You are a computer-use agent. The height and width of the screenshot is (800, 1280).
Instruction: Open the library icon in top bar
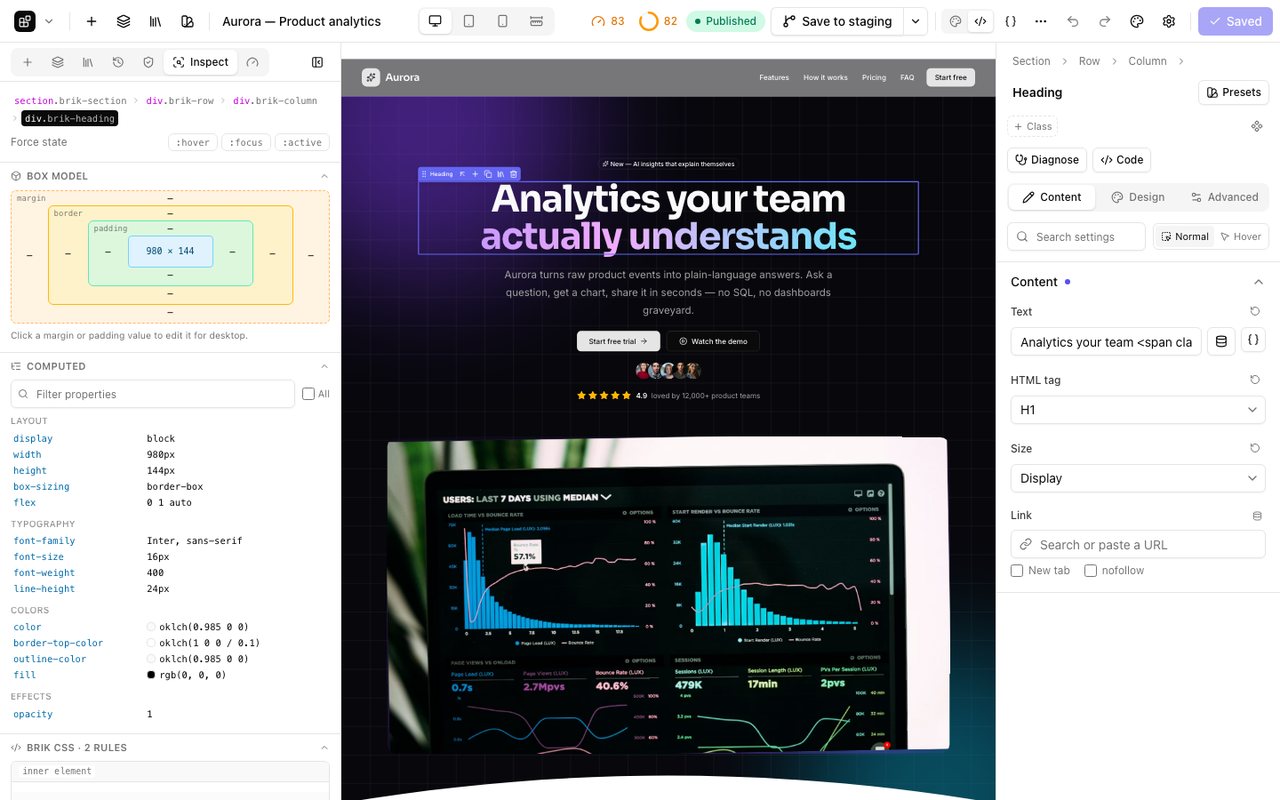155,21
